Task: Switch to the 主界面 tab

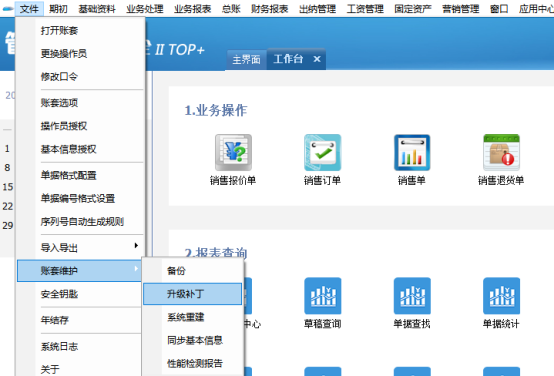Action: (246, 59)
